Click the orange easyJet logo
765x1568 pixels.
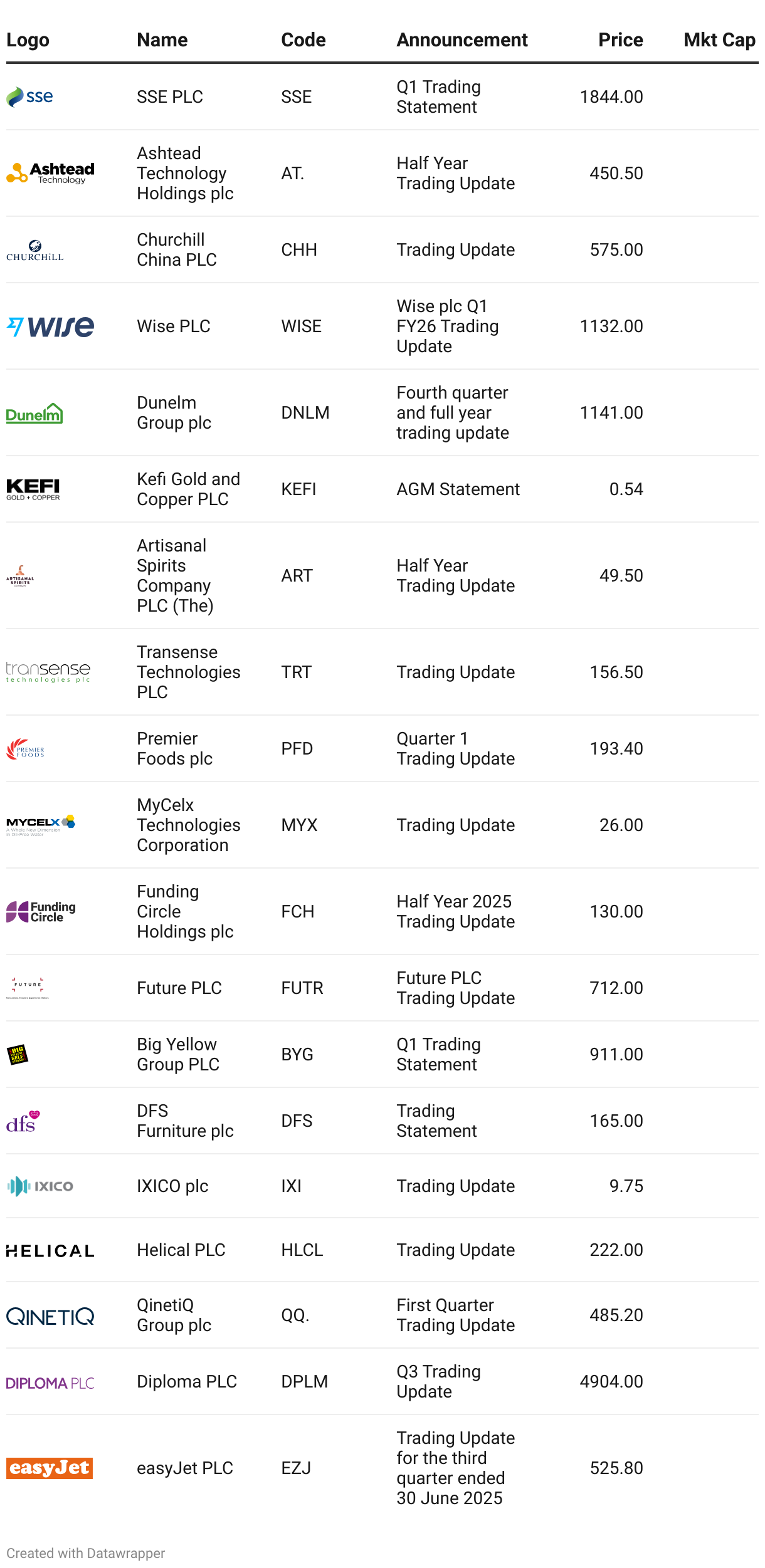pos(50,1468)
